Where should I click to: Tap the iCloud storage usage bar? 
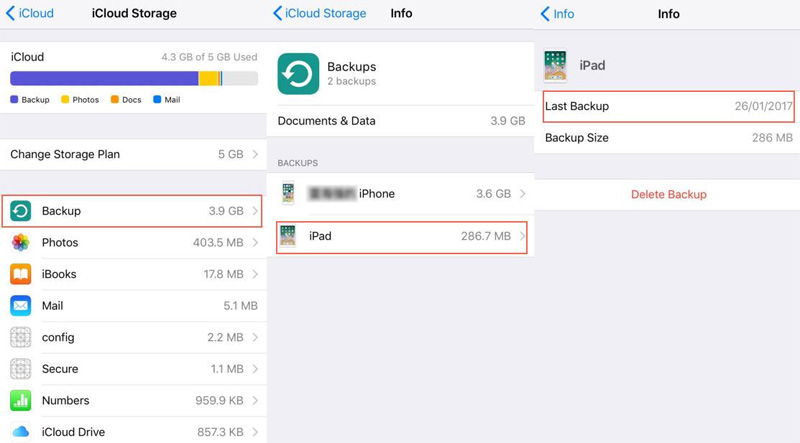[x=133, y=79]
